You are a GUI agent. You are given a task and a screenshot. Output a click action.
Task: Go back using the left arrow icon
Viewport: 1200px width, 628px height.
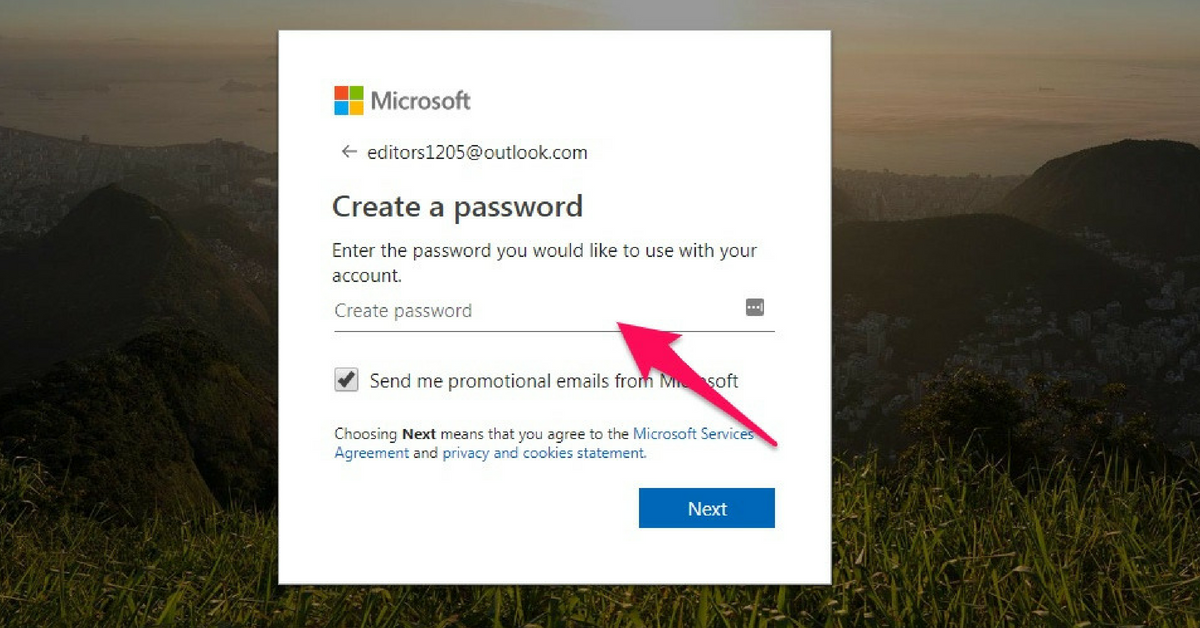349,152
